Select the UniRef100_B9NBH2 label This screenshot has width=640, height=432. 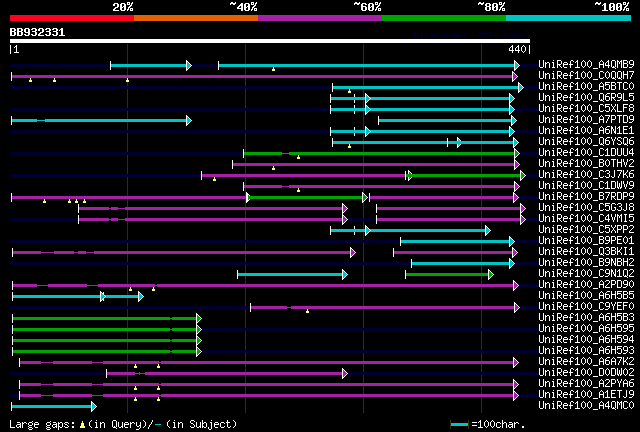tap(586, 263)
